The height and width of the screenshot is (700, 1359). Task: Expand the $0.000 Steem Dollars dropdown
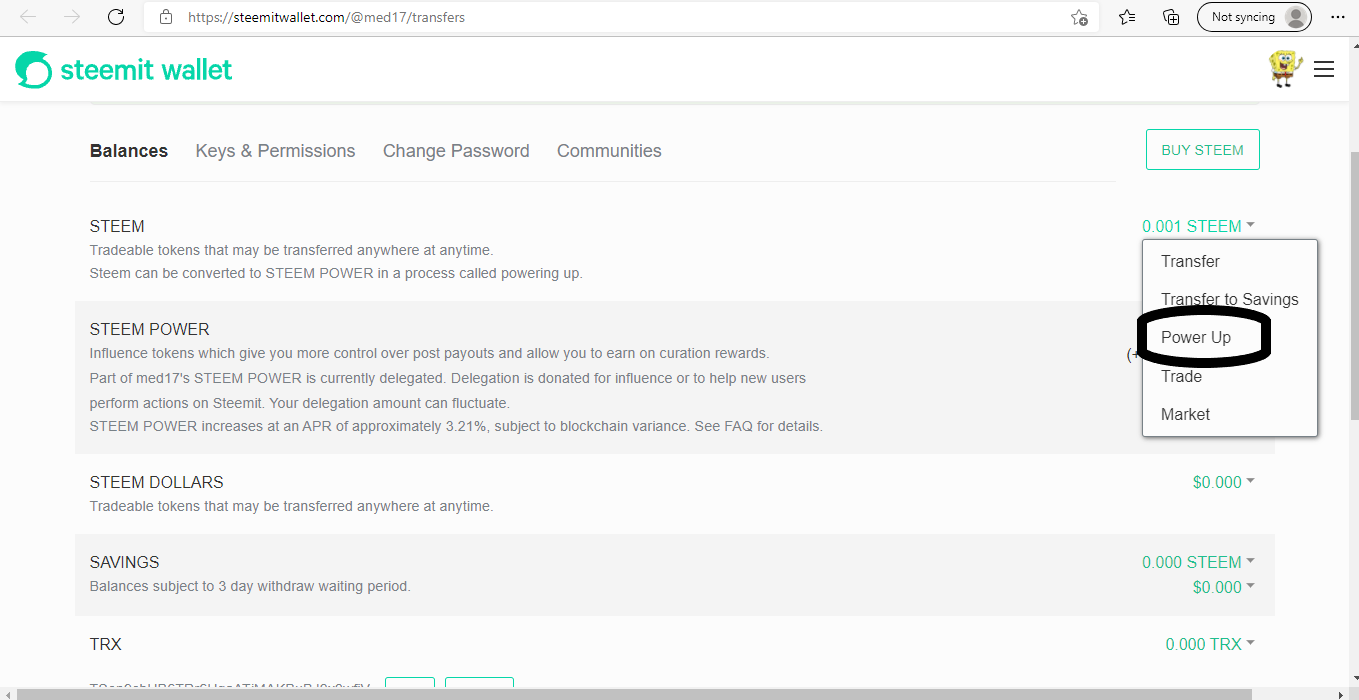(x=1223, y=482)
